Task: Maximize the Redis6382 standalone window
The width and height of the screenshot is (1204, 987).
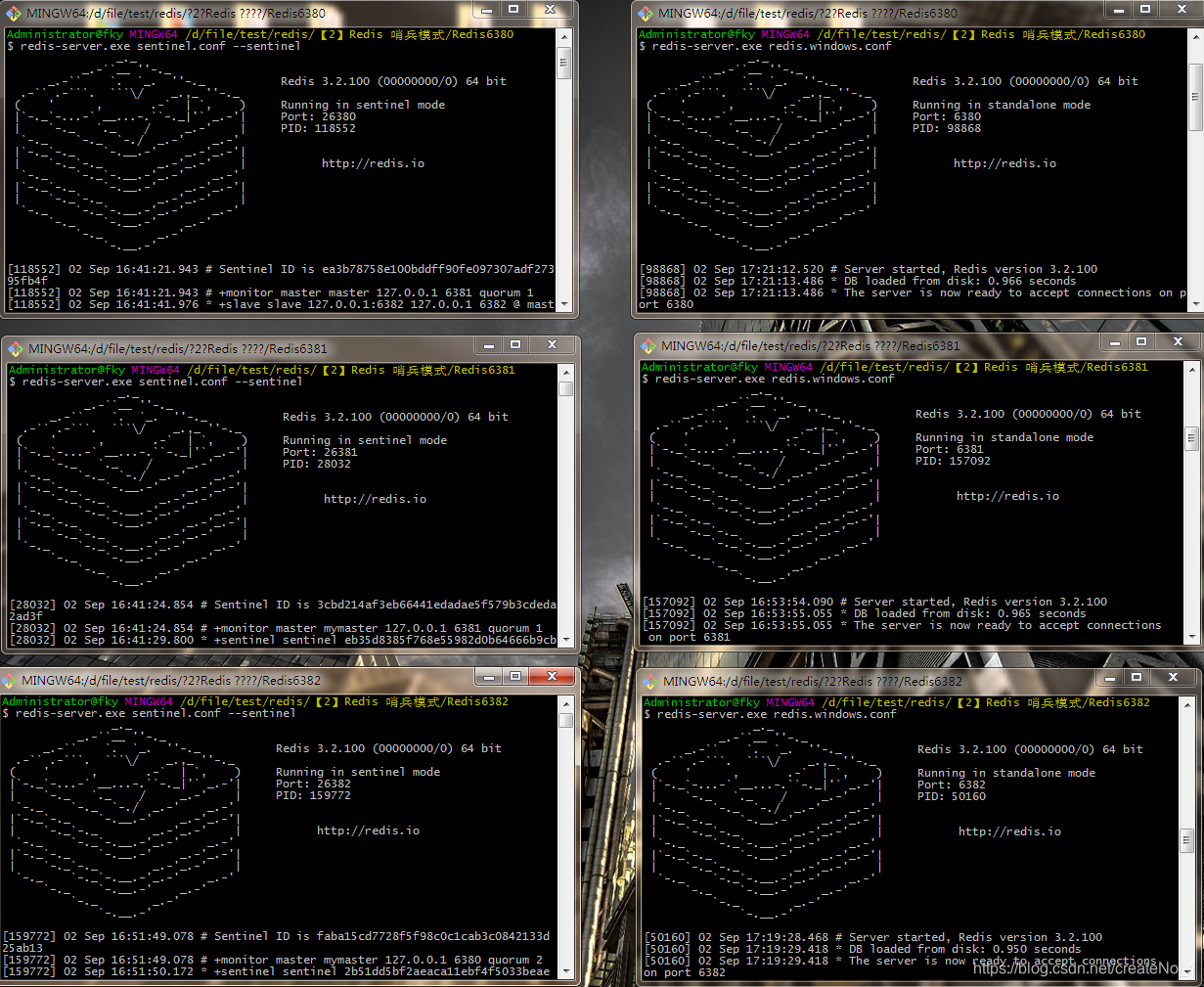Action: pos(1137,677)
